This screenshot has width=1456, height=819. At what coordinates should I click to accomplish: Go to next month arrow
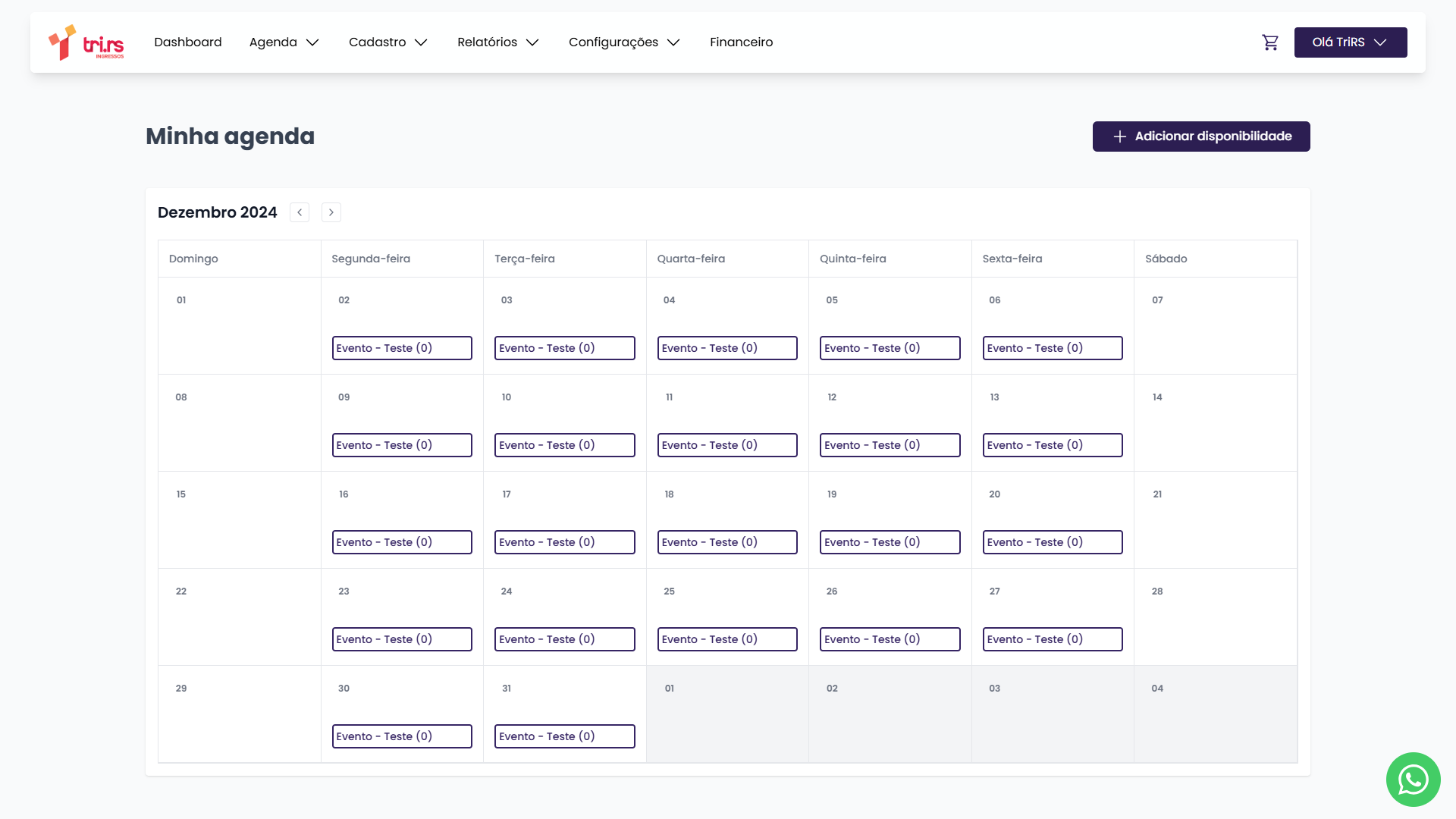point(331,212)
